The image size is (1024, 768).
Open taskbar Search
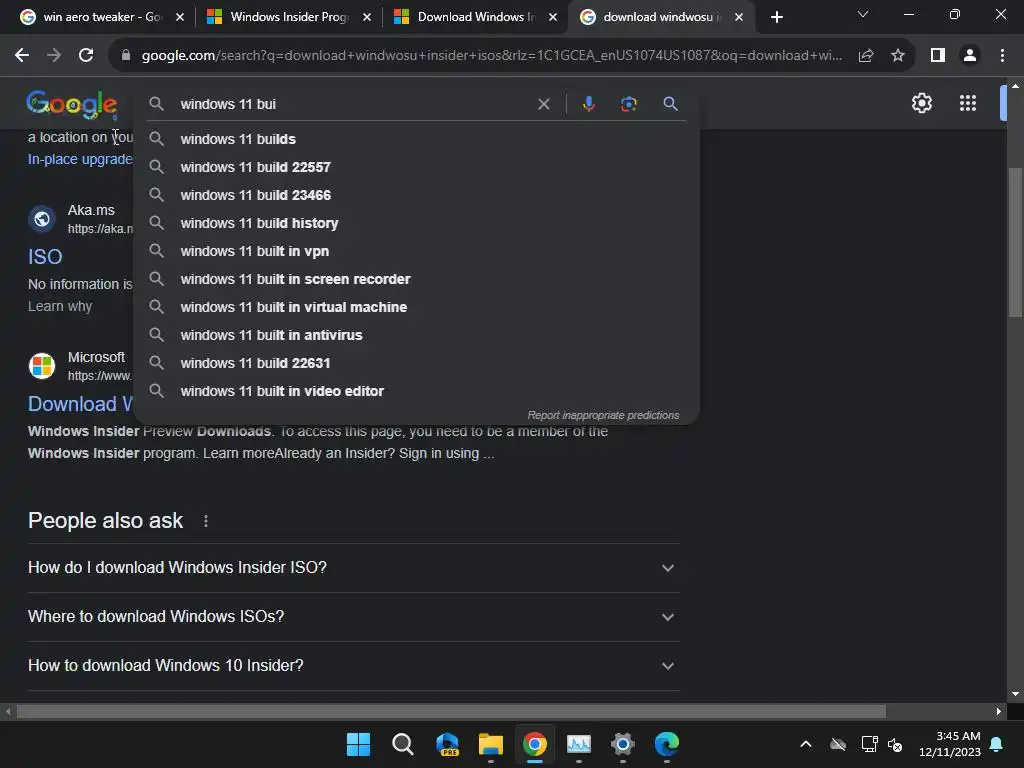[x=402, y=744]
